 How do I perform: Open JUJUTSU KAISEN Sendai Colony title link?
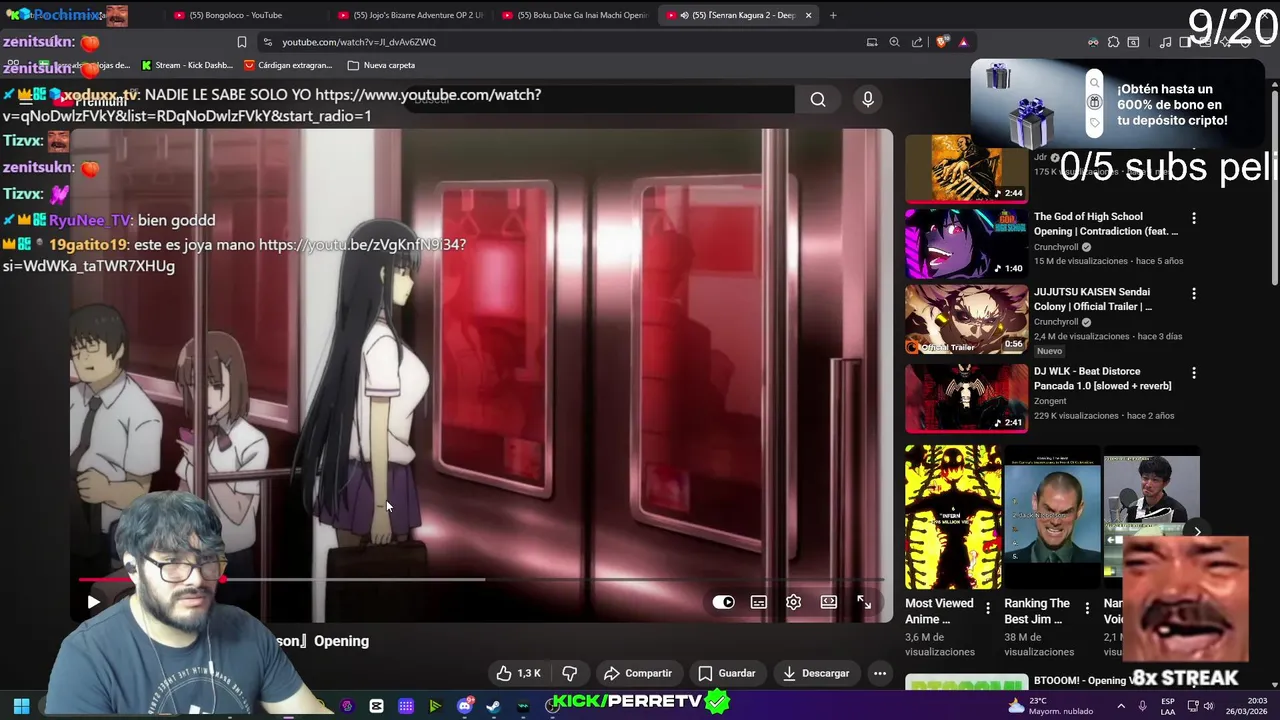point(1093,299)
